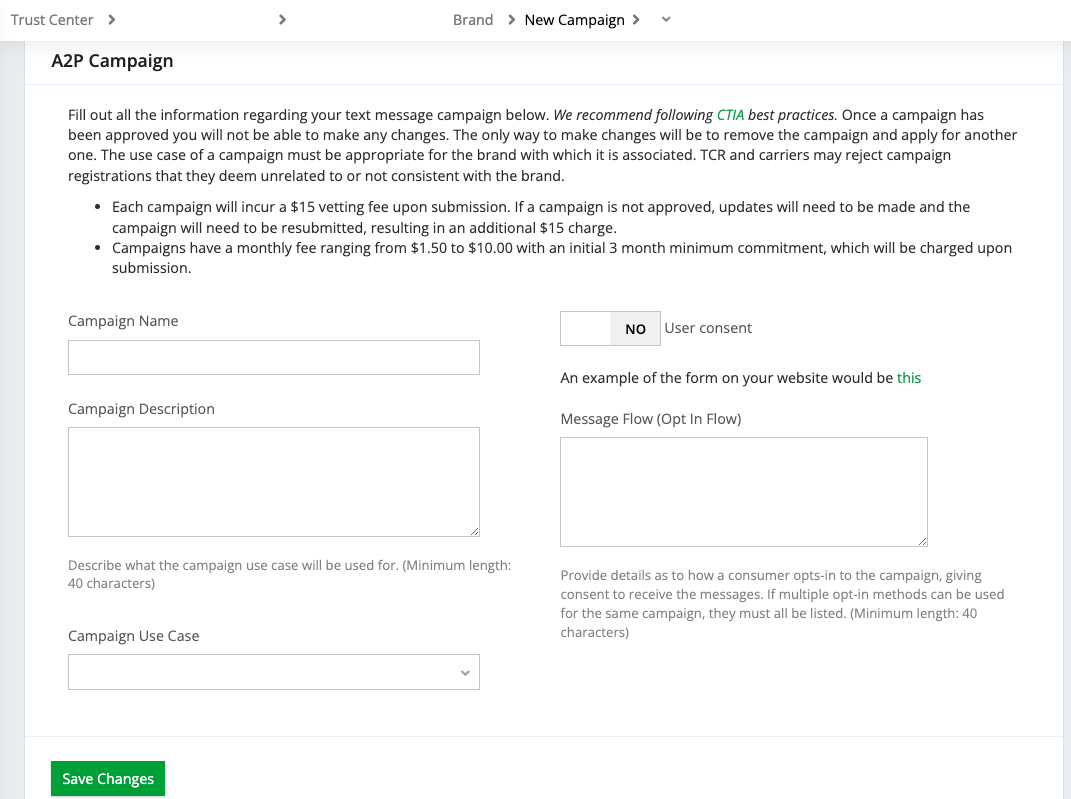
Task: Click the Campaign Use Case label
Action: tap(133, 636)
